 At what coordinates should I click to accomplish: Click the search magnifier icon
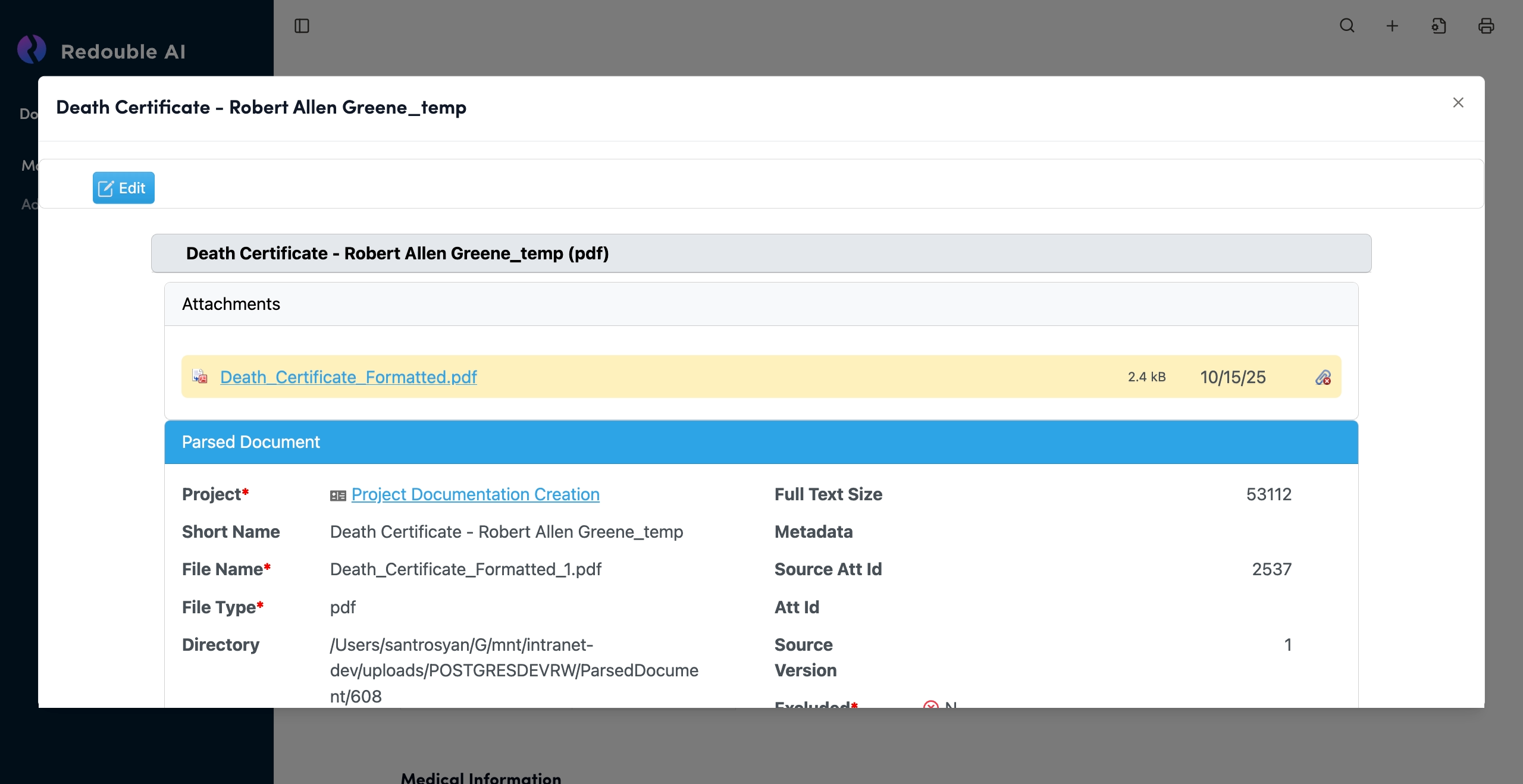1347,26
